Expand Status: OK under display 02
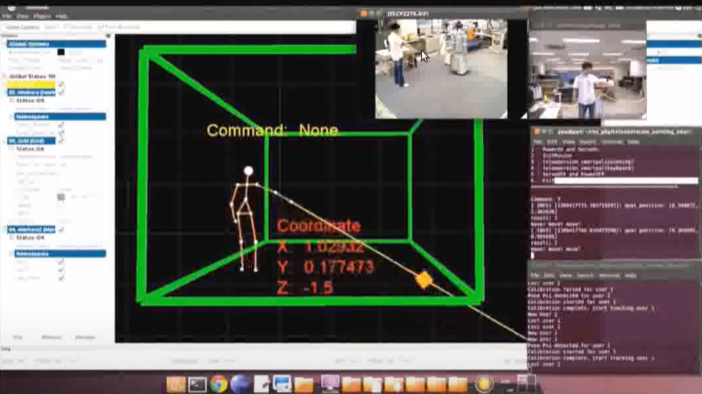This screenshot has width=702, height=394. [x=12, y=101]
